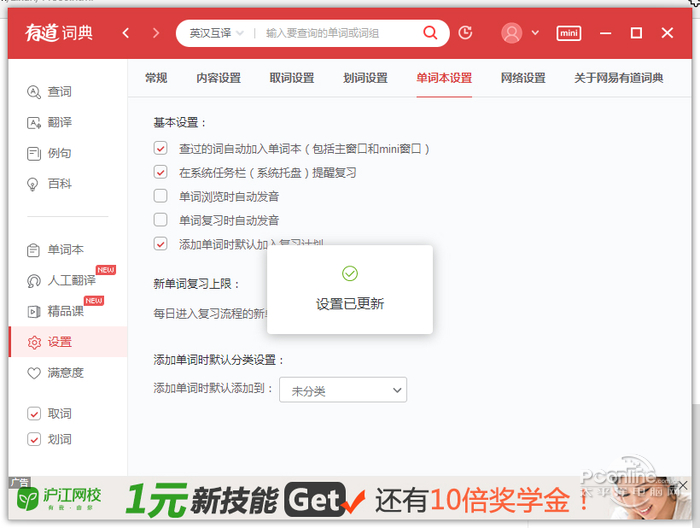Open 满意度 feedback in the sidebar
The height and width of the screenshot is (528, 700).
(x=55, y=373)
